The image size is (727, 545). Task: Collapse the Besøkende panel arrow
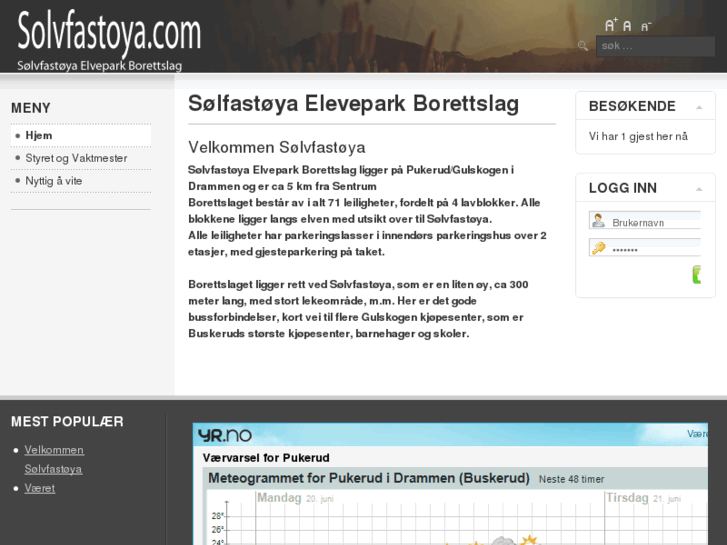[699, 107]
